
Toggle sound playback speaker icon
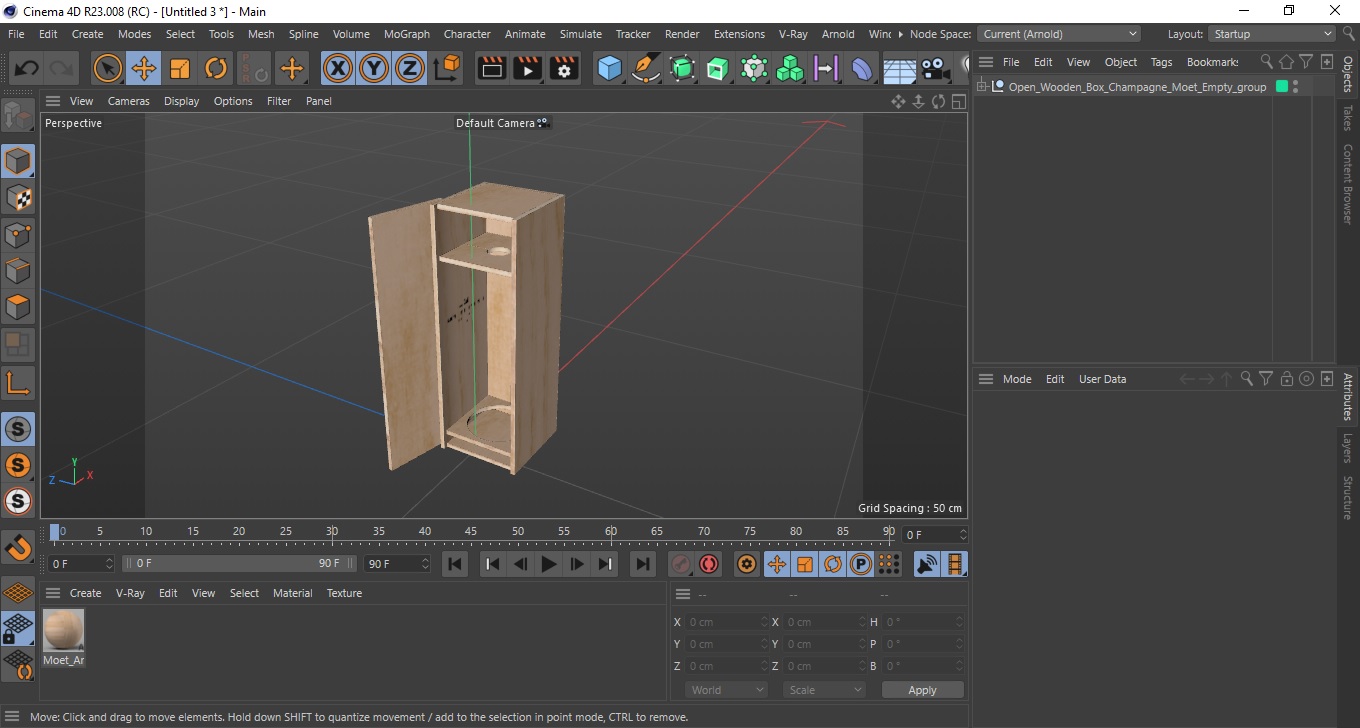point(928,564)
